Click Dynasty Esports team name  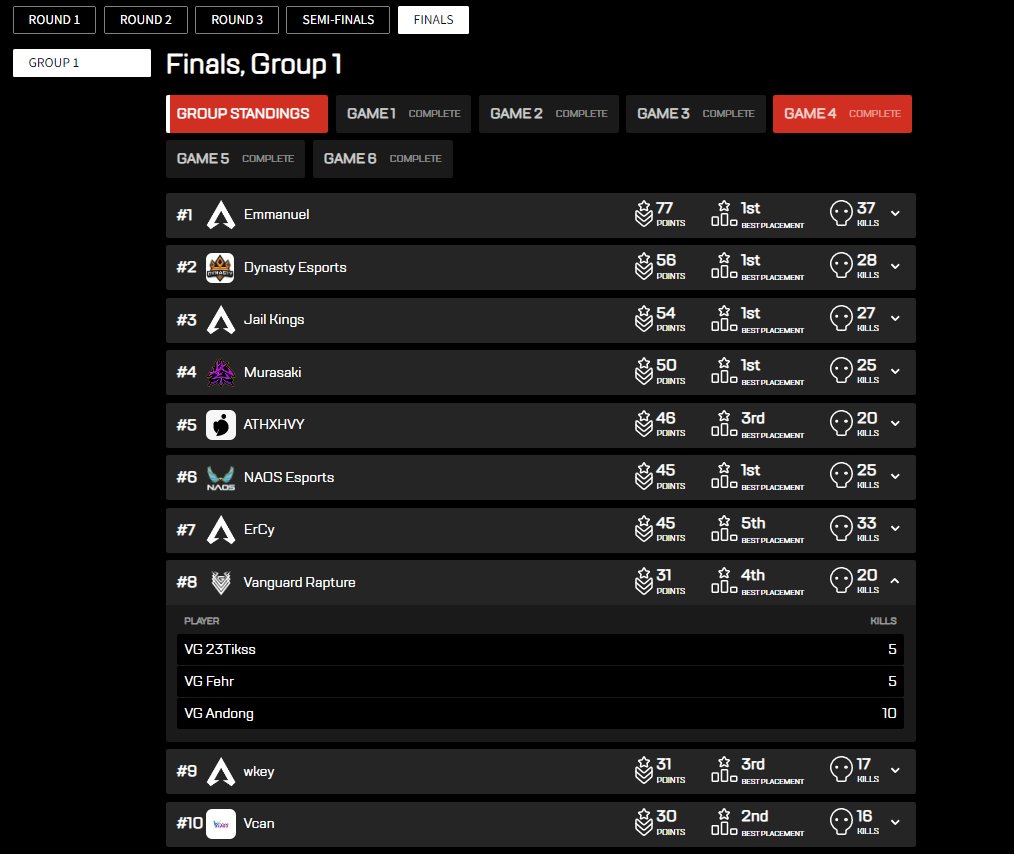(x=295, y=268)
